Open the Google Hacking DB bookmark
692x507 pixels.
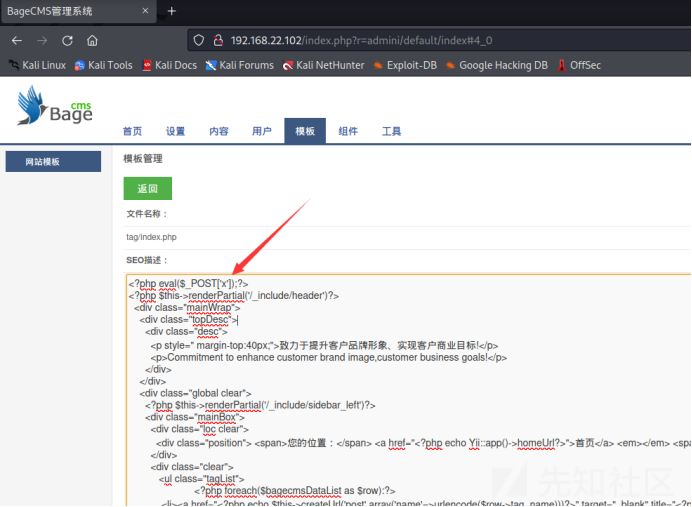[x=496, y=65]
